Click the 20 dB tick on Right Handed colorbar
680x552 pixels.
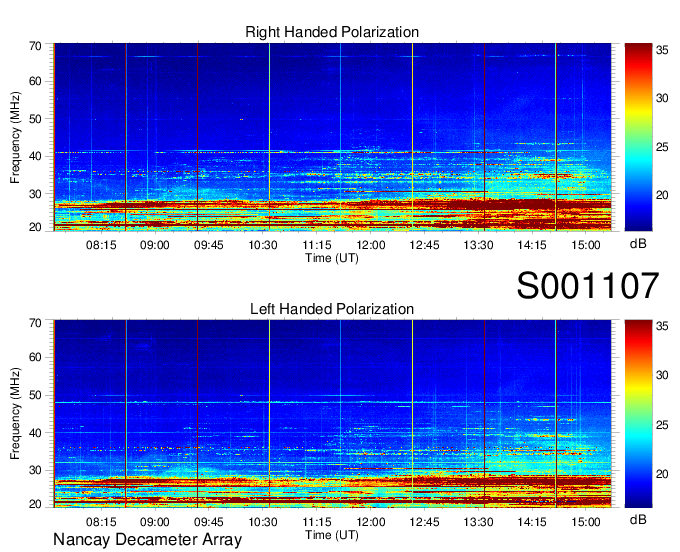(662, 196)
